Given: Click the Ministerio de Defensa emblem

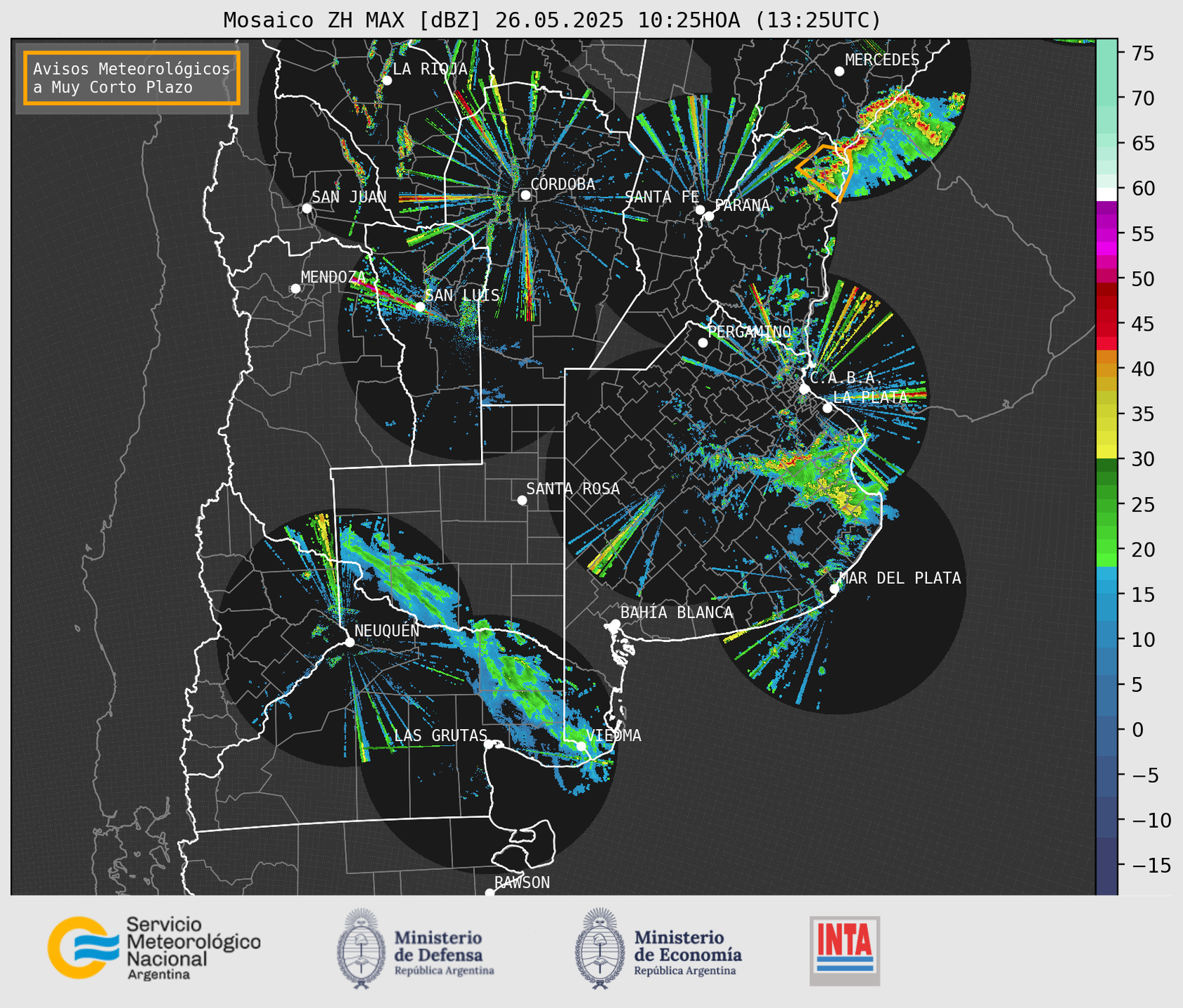Looking at the screenshot, I should [360, 948].
